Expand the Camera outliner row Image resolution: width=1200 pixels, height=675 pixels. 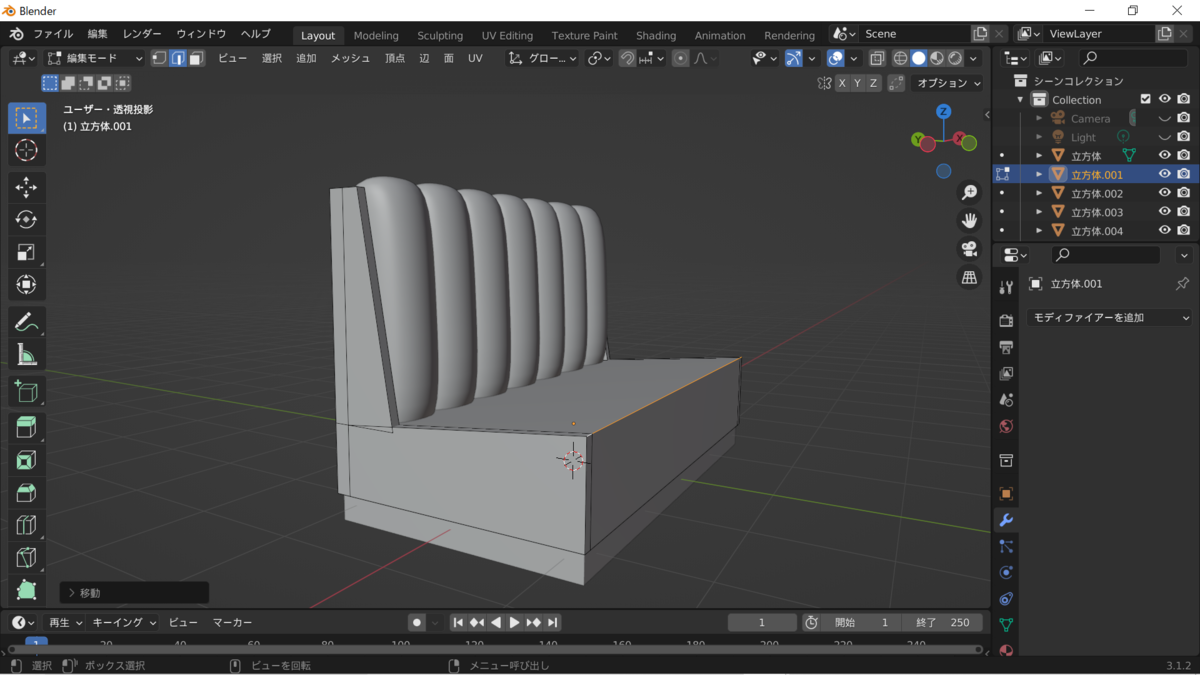(1039, 118)
